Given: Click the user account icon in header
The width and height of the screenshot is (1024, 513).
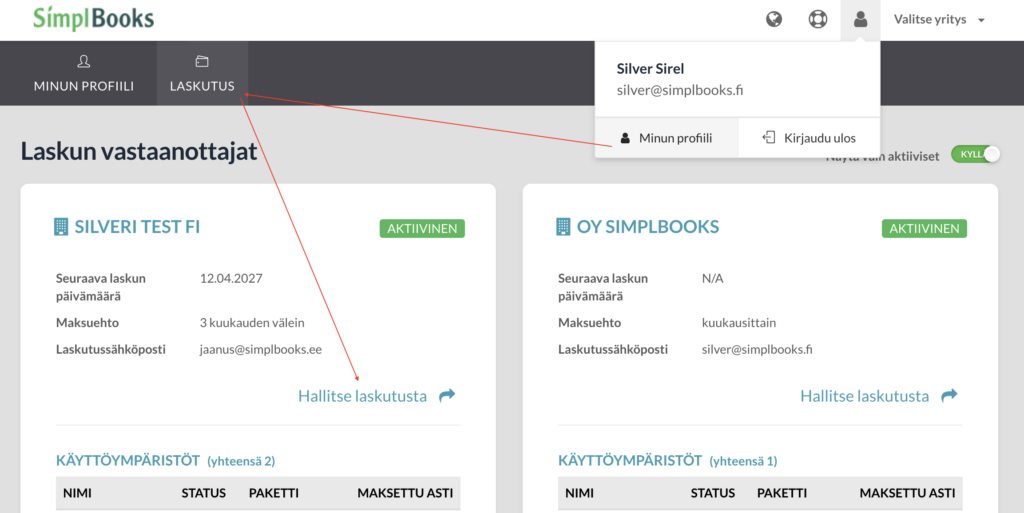Looking at the screenshot, I should click(860, 19).
